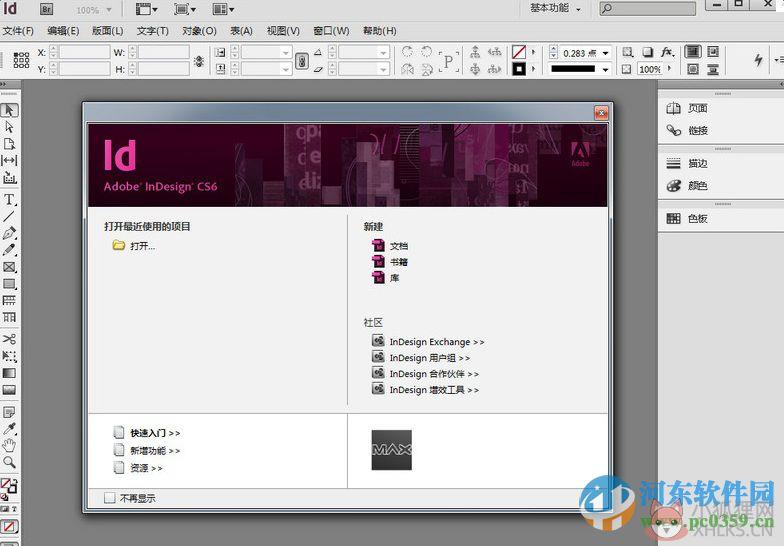Image resolution: width=784 pixels, height=546 pixels.
Task: Open the 文件(F) menu
Action: (x=18, y=31)
